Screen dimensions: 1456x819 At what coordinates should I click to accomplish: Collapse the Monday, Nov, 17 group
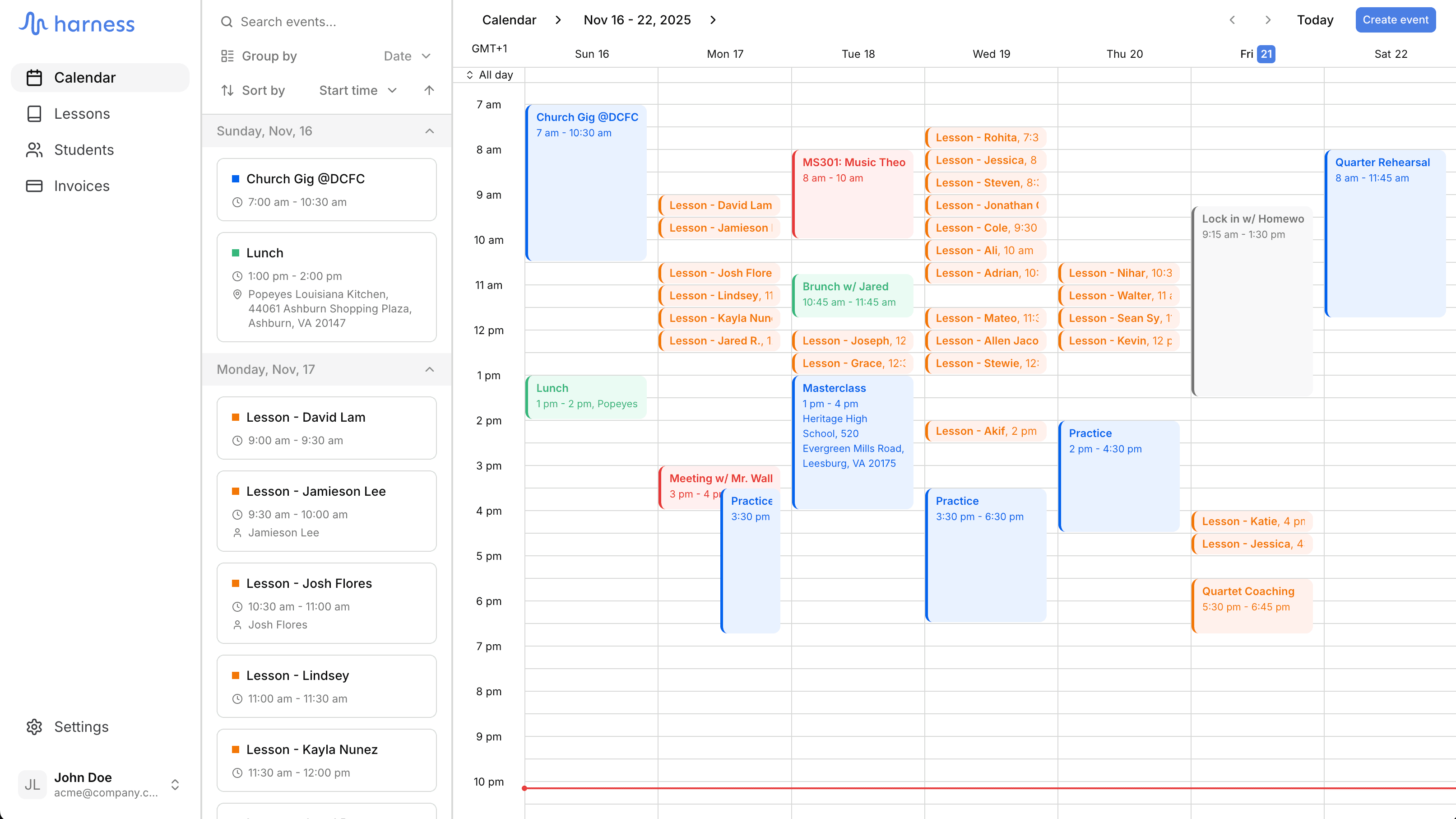tap(430, 370)
